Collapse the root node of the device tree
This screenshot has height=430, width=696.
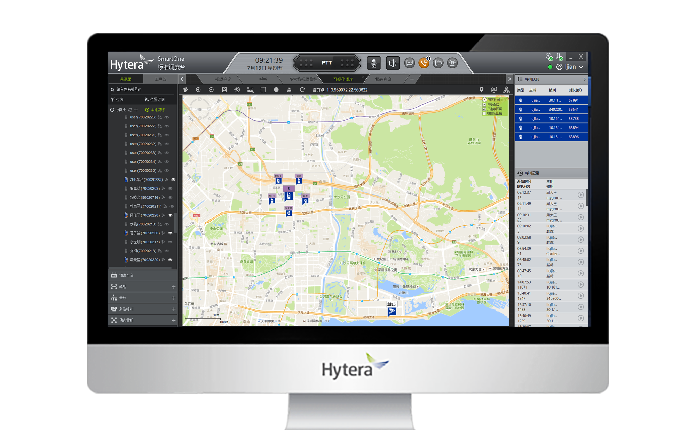tap(112, 110)
